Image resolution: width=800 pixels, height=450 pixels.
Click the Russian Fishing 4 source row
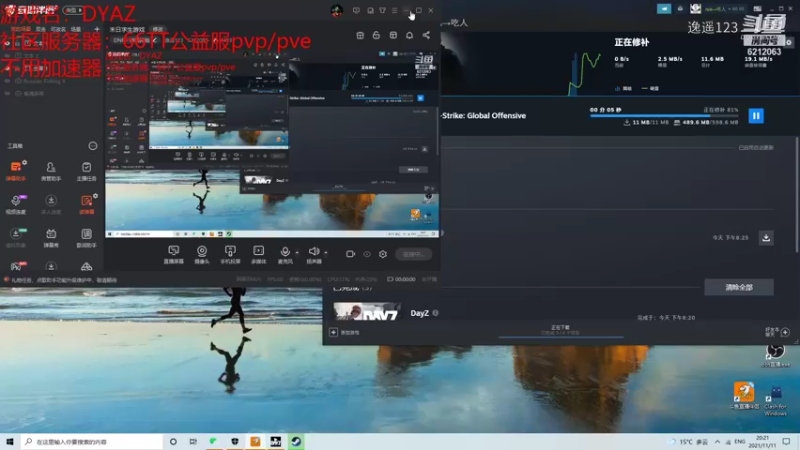click(52, 81)
